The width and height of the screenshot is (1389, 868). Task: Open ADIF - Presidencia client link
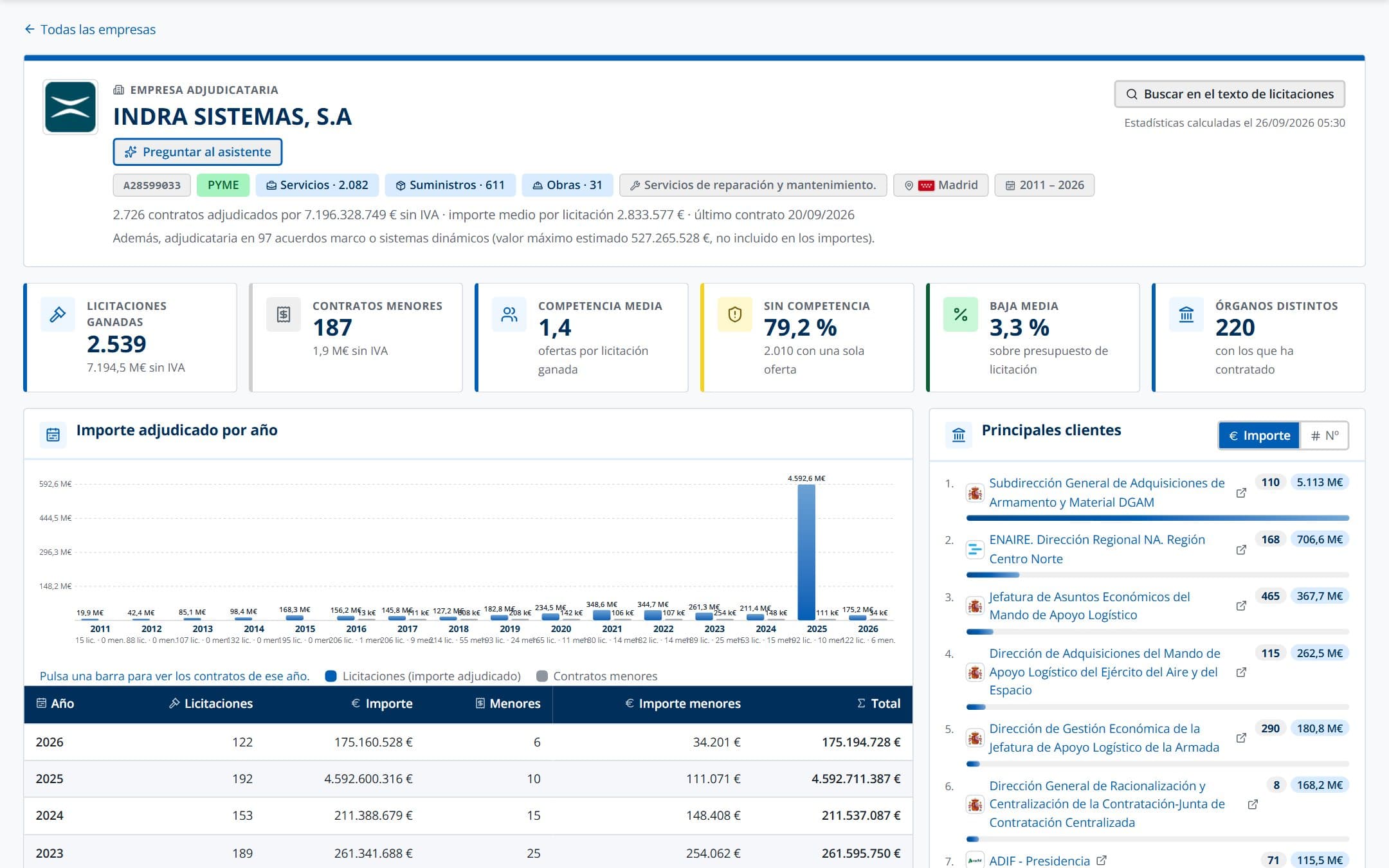click(x=1039, y=860)
